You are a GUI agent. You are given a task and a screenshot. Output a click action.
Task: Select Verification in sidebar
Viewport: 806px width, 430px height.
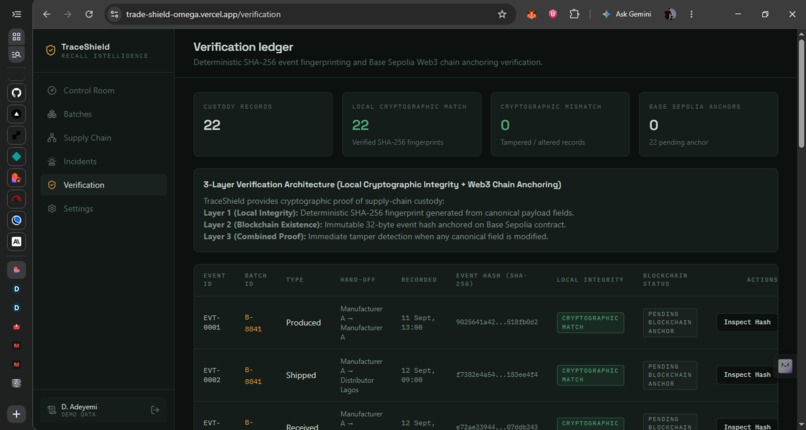(x=103, y=185)
